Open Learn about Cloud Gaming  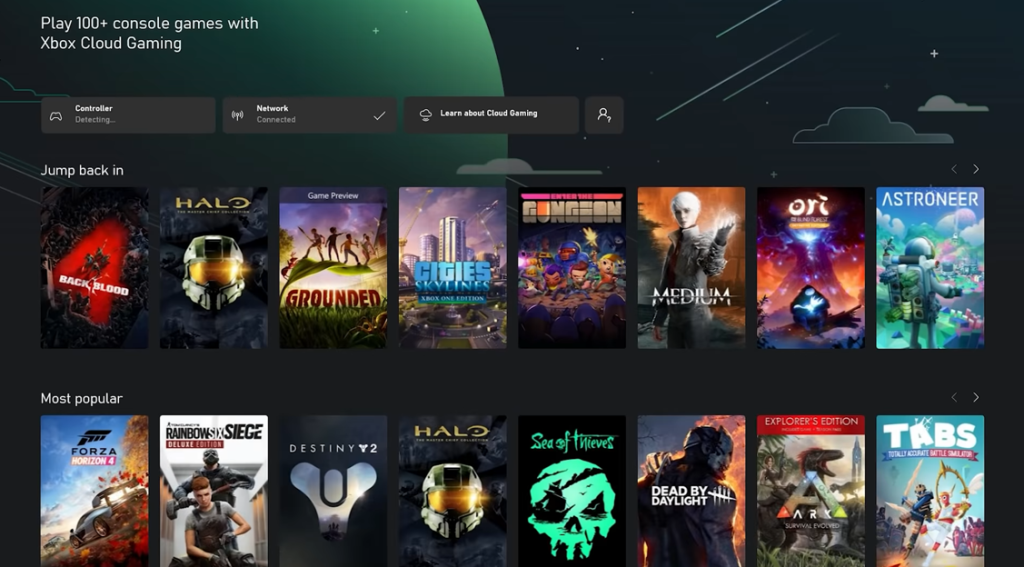[x=491, y=115]
